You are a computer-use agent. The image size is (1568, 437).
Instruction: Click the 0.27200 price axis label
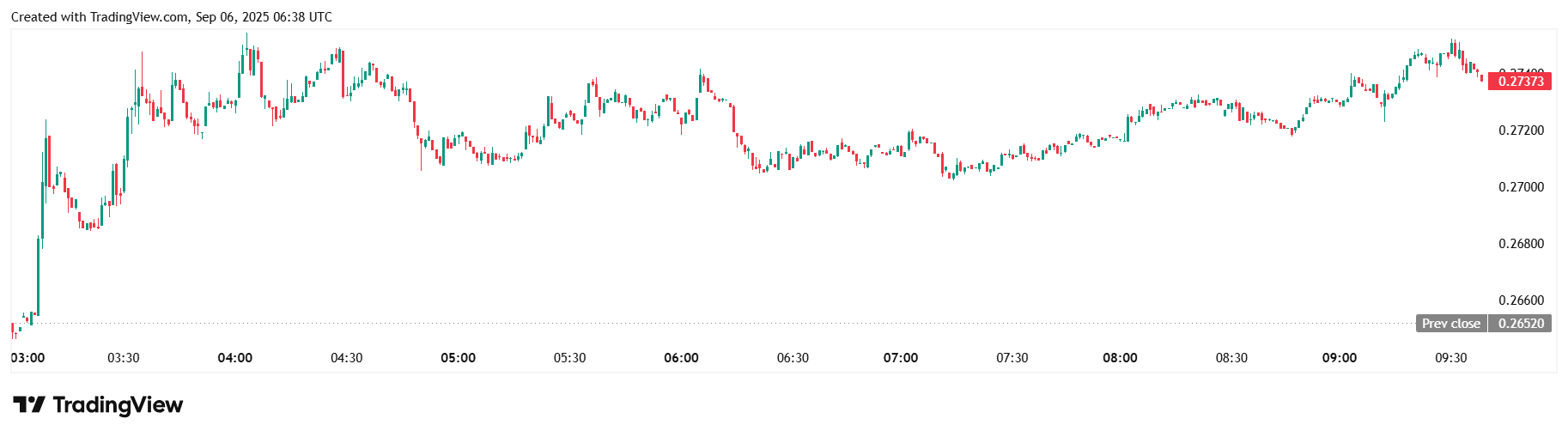[1521, 130]
